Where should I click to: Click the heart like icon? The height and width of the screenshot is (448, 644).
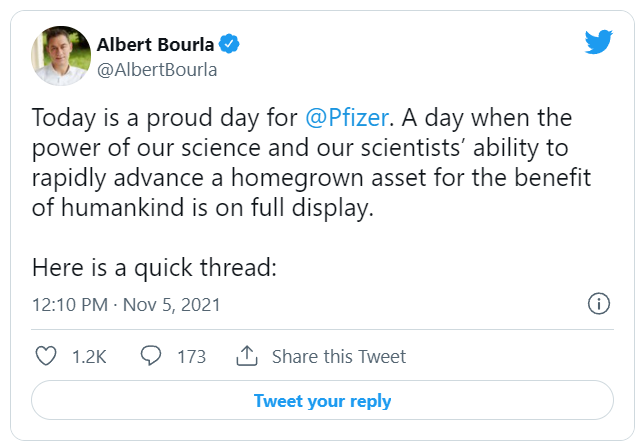pos(46,356)
